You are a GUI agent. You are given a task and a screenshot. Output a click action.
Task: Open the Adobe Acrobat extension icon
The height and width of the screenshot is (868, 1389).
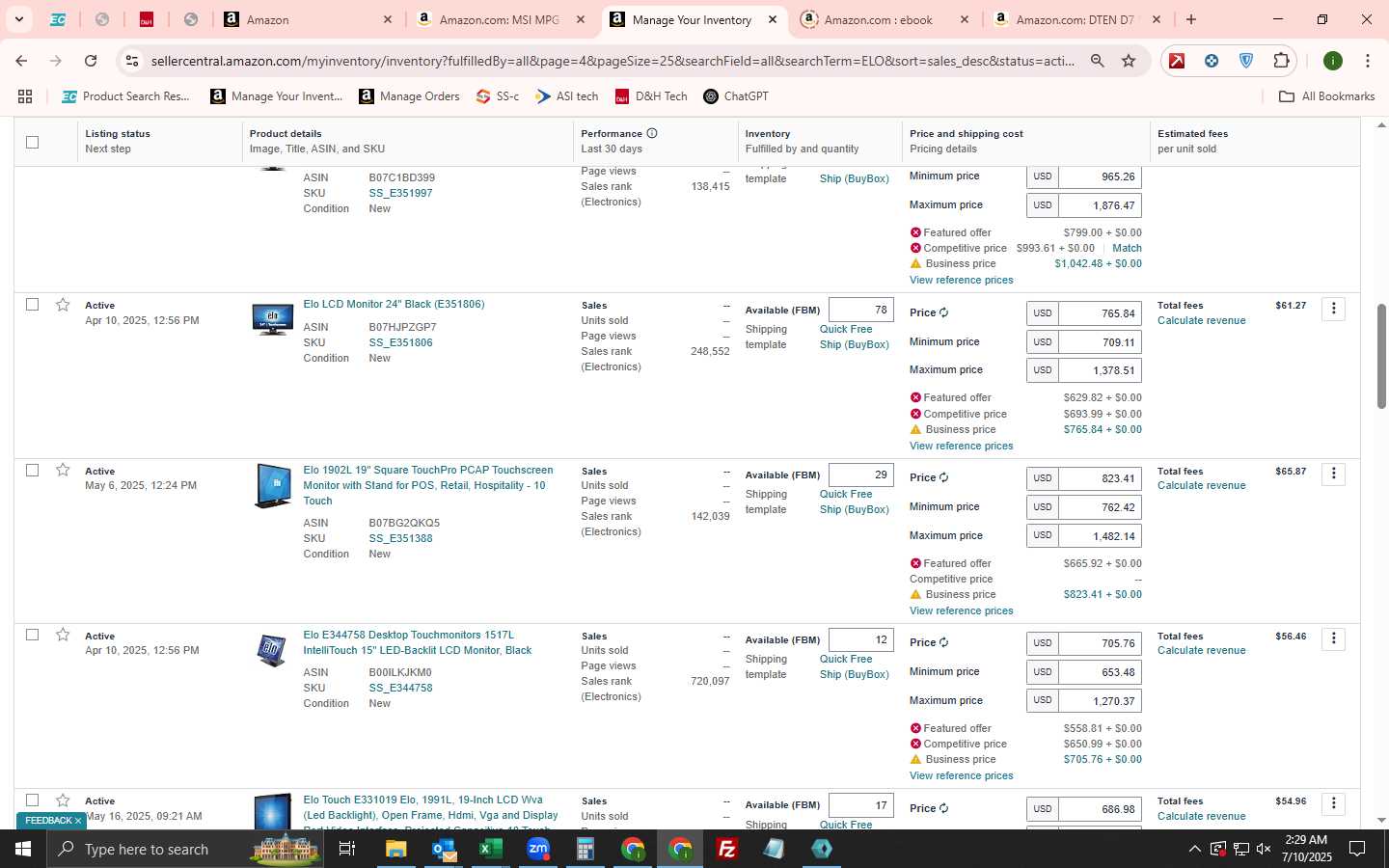click(1177, 61)
